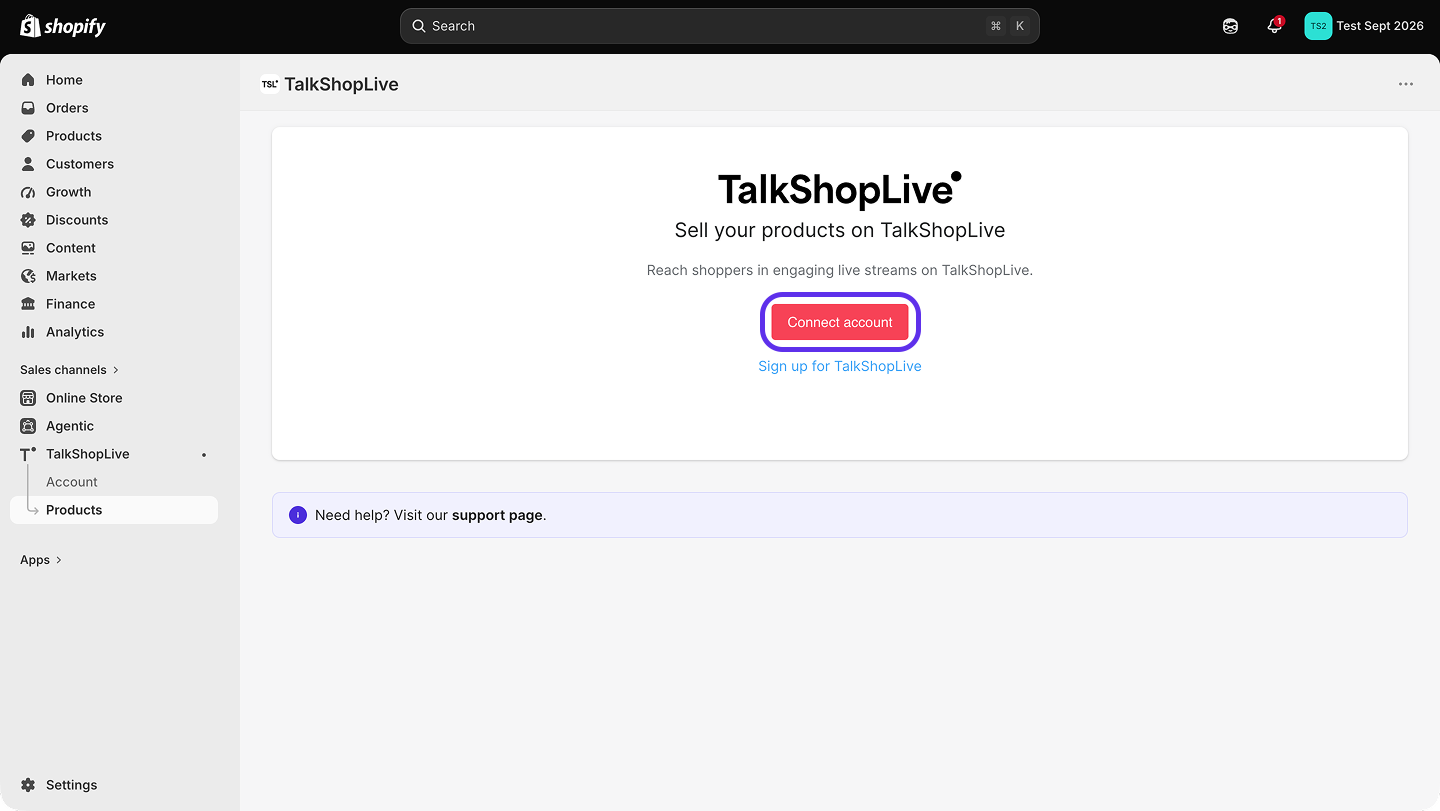Expand the Sales channels section

(69, 370)
